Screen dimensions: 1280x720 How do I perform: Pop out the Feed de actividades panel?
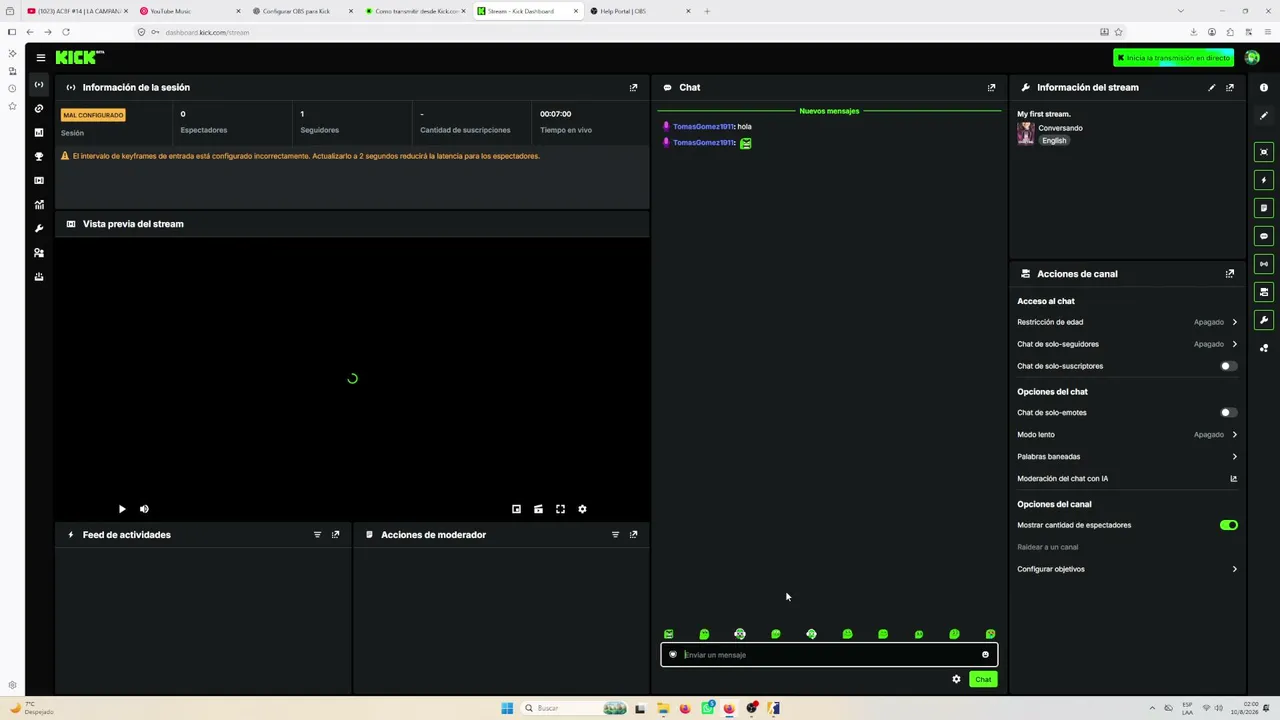pos(335,534)
